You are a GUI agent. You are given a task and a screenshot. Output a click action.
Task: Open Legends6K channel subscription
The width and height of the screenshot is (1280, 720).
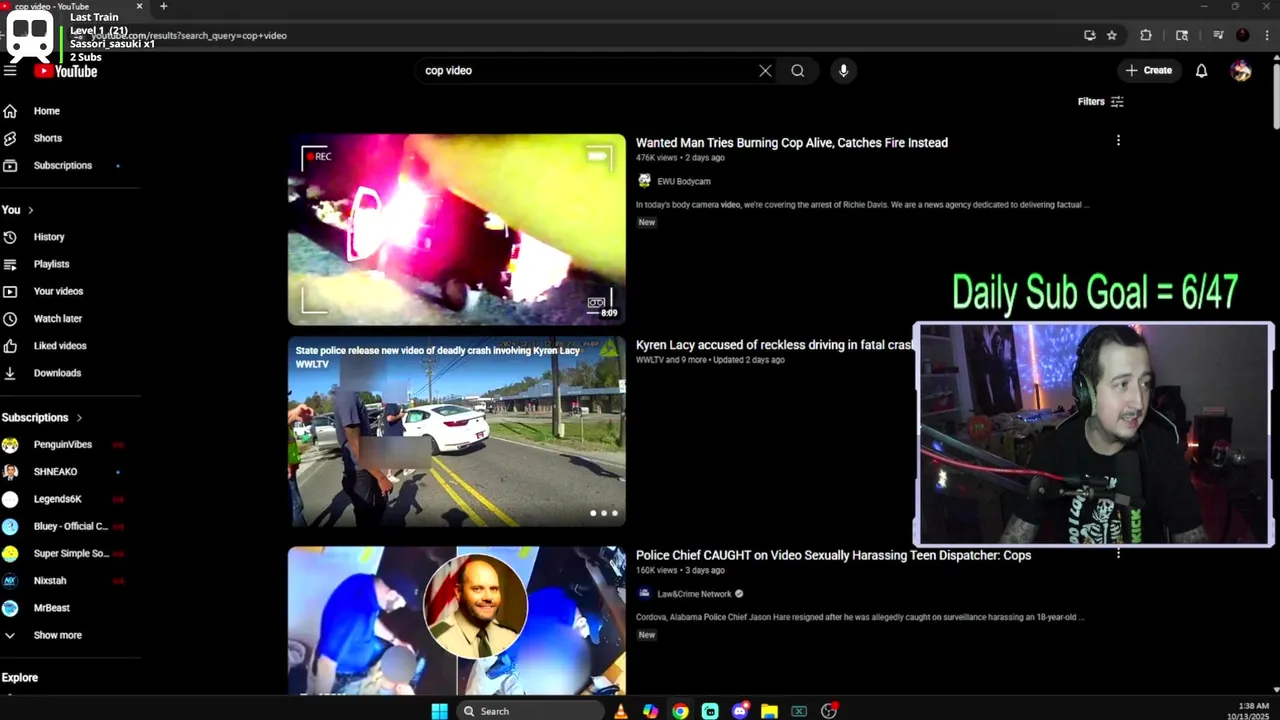(60, 498)
